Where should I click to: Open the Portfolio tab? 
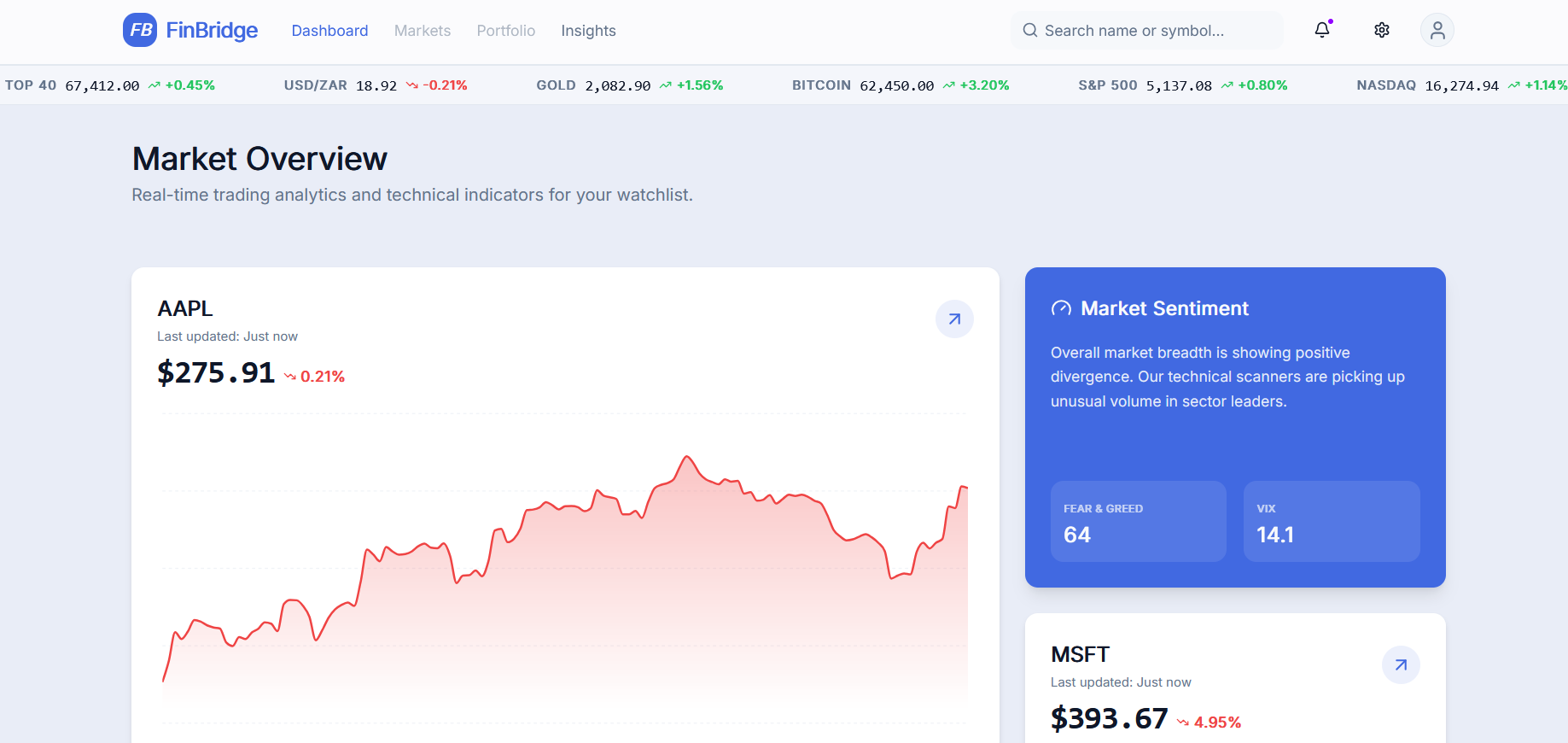(505, 31)
